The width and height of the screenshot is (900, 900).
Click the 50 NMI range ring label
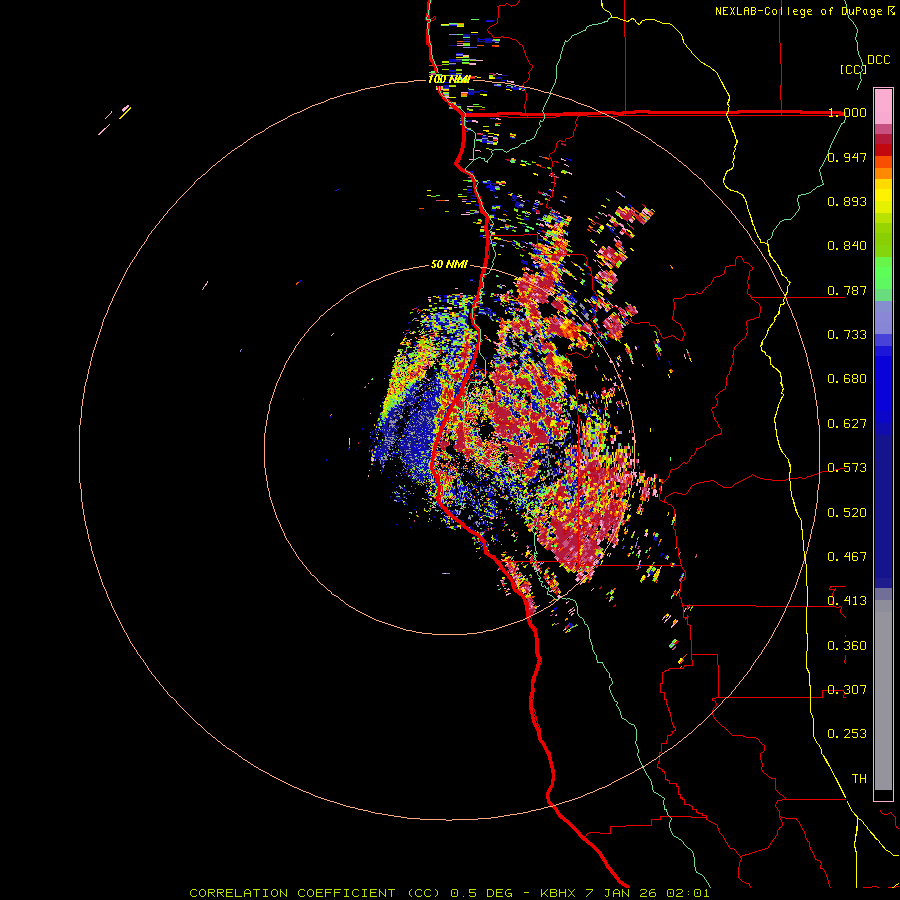(x=449, y=264)
